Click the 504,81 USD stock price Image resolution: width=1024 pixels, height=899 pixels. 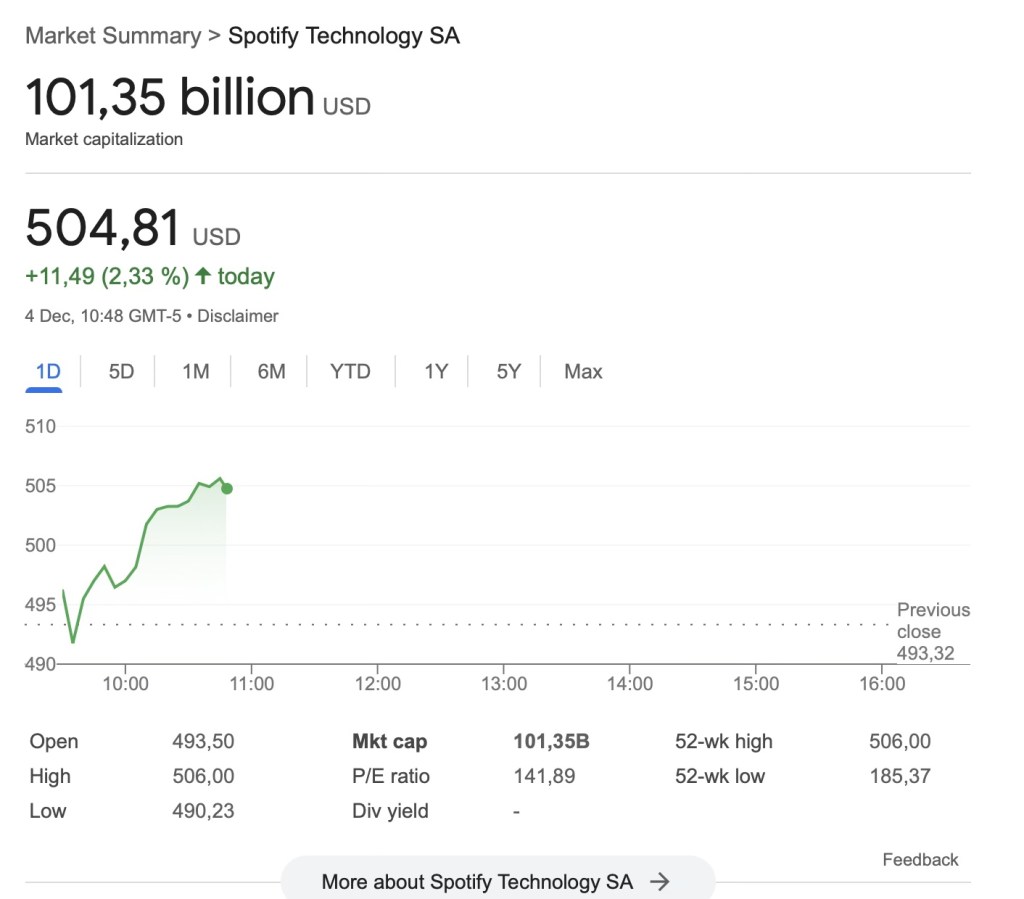coord(133,228)
